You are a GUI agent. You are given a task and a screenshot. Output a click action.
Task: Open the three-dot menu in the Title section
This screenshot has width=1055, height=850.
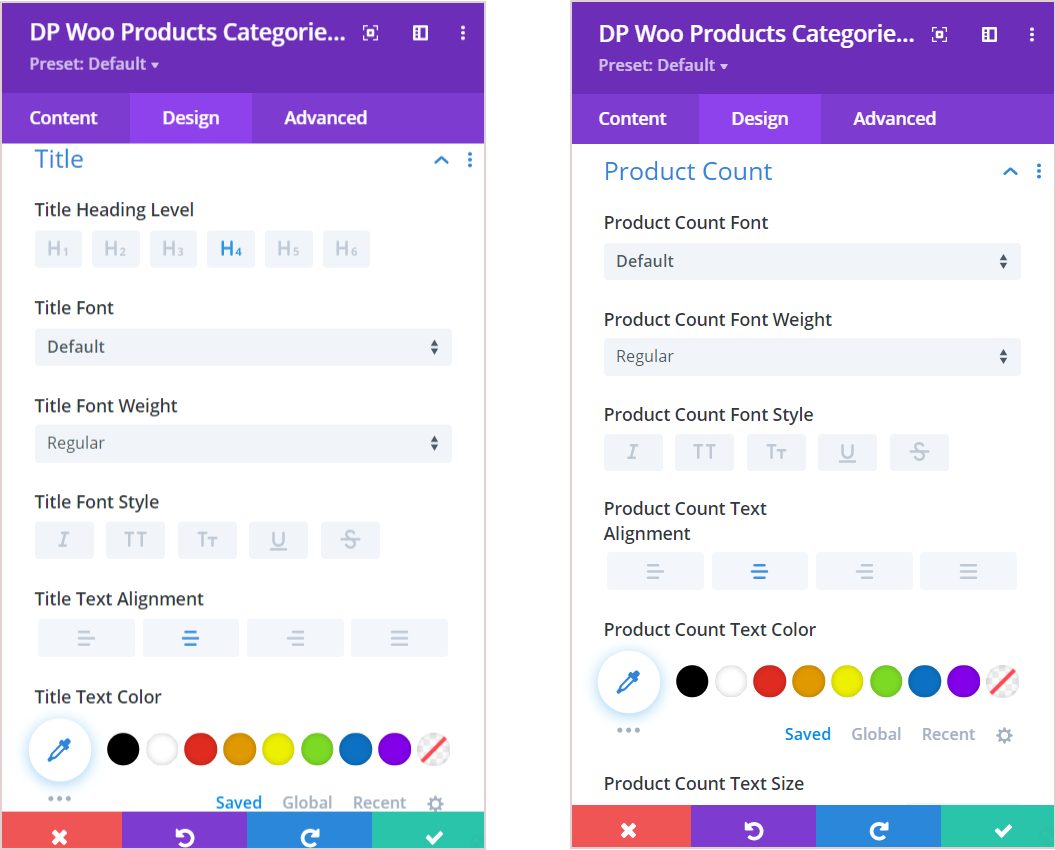pos(470,159)
